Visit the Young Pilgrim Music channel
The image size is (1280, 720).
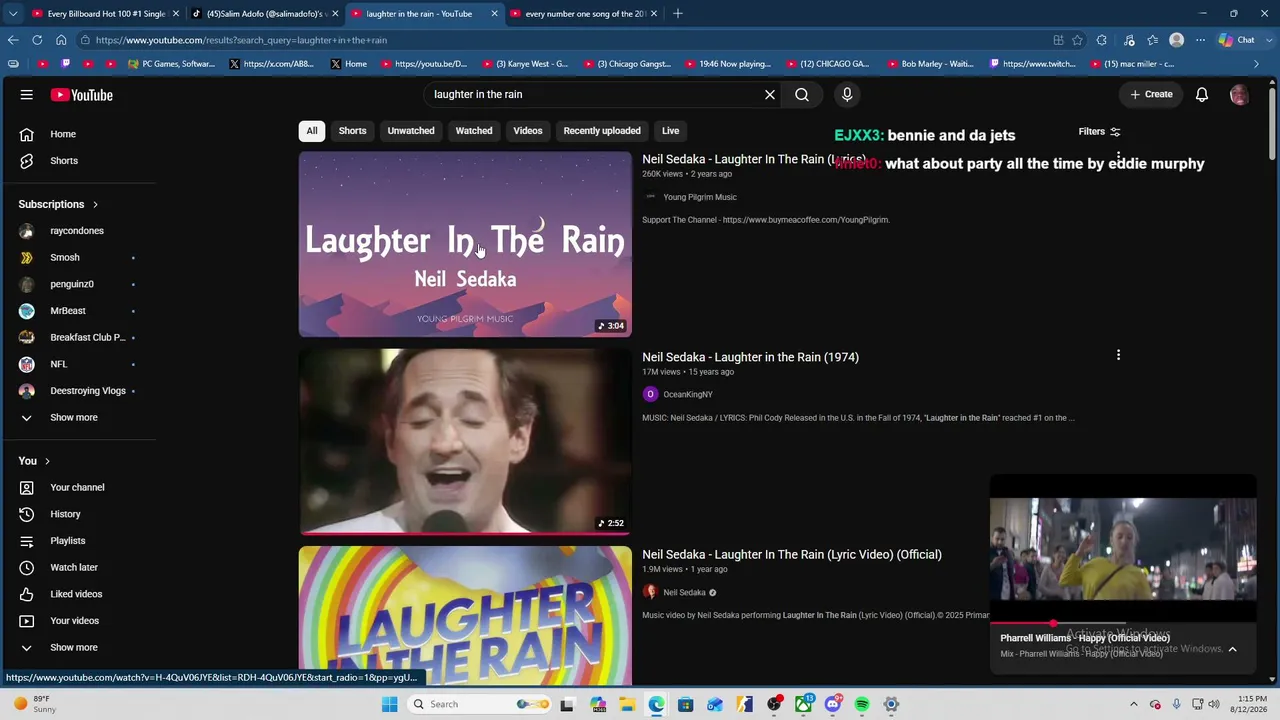coord(699,198)
